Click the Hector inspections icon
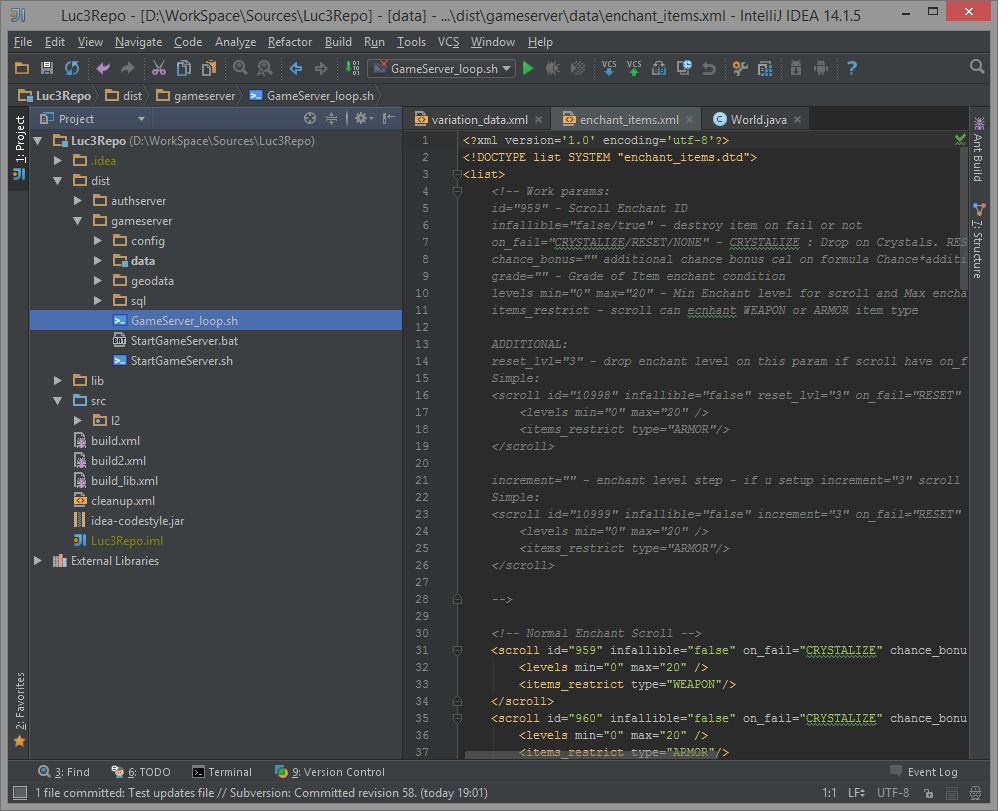The image size is (1008, 811). pyautogui.click(x=975, y=793)
